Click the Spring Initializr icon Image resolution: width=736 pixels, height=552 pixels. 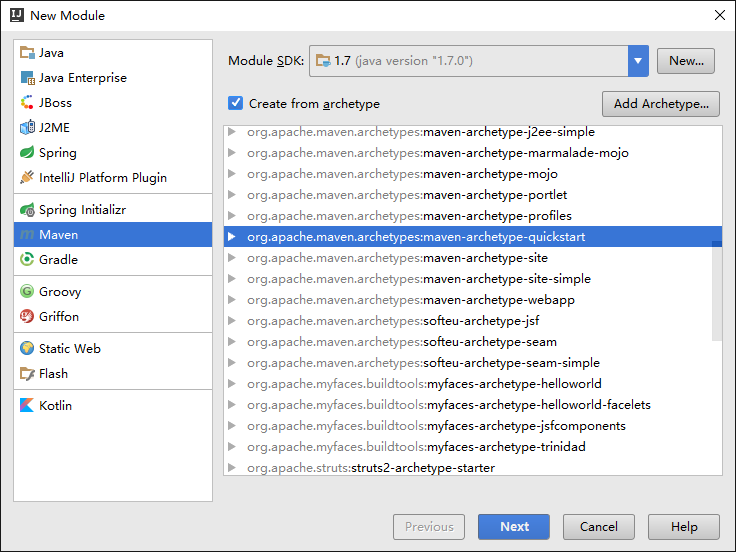point(28,210)
